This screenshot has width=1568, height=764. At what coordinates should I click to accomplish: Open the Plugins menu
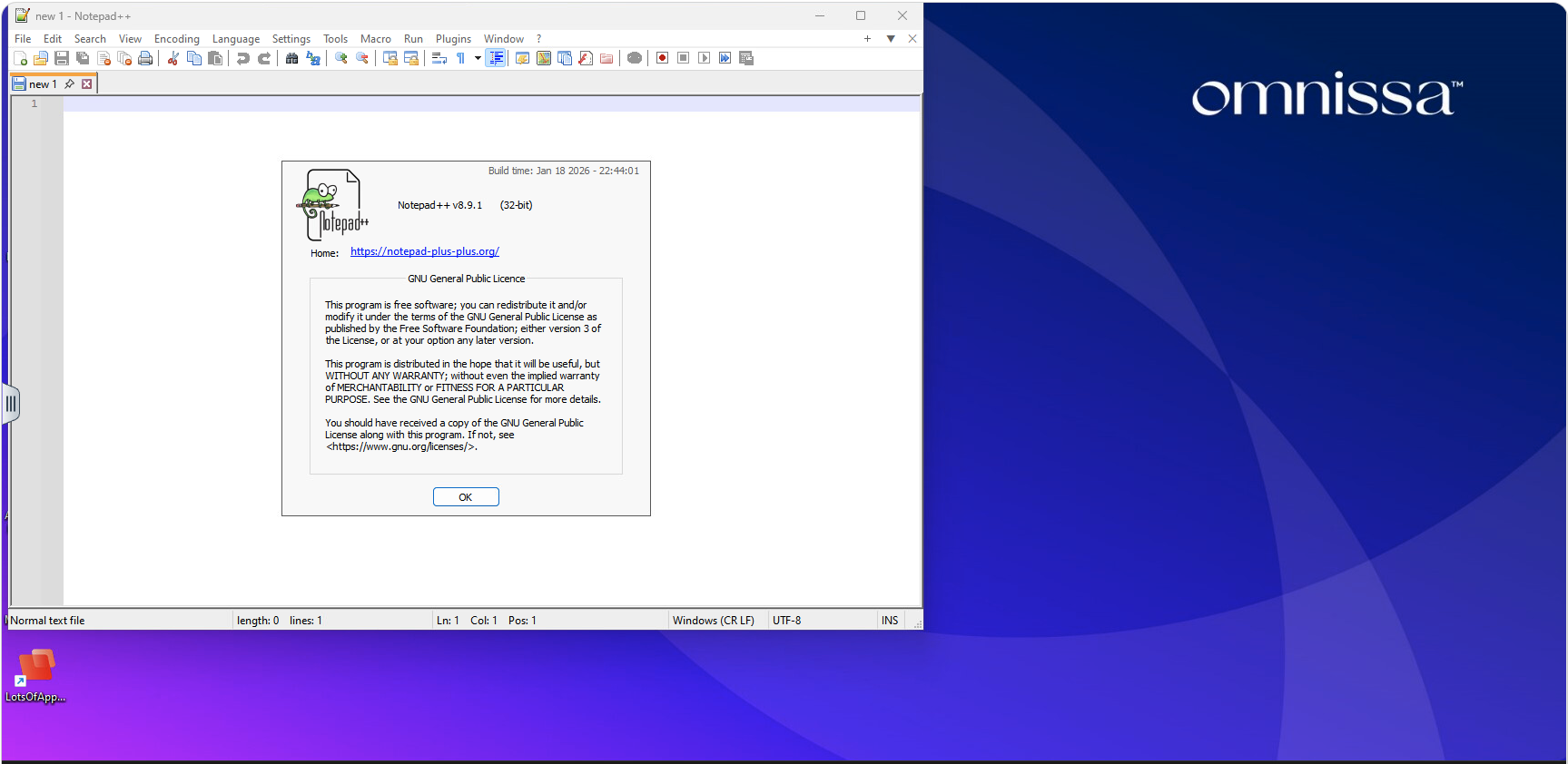coord(453,39)
